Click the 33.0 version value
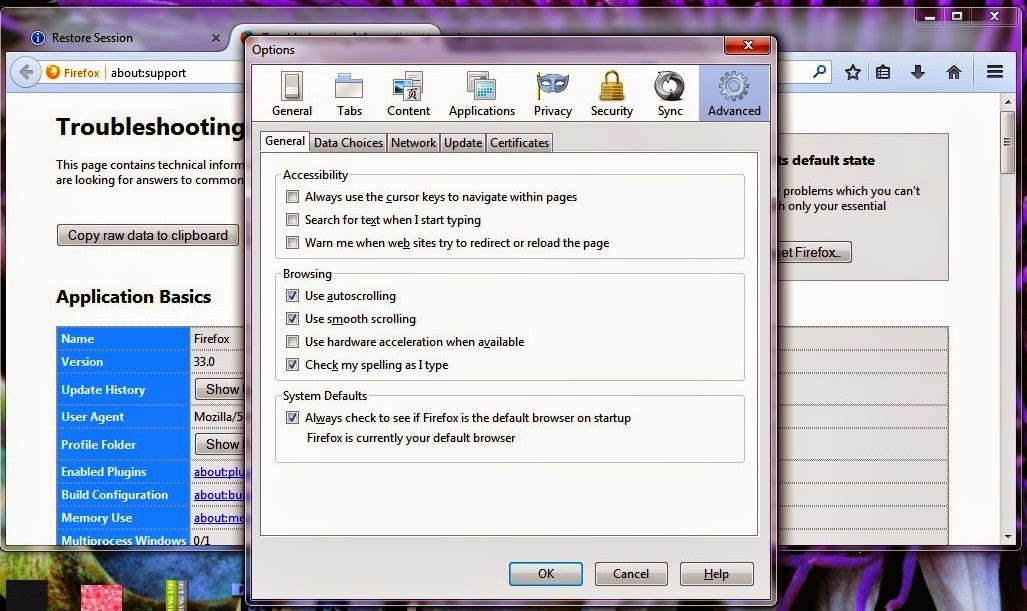The height and width of the screenshot is (611, 1027). pos(204,361)
